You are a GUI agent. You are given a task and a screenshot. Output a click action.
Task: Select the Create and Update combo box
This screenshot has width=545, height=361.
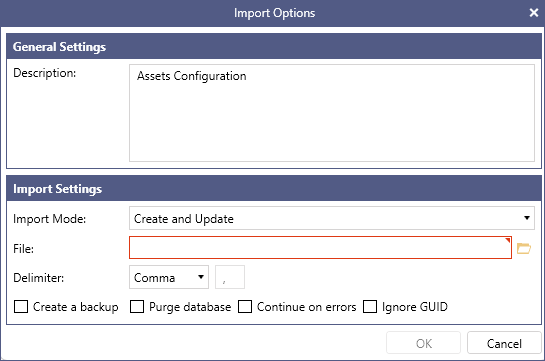pyautogui.click(x=332, y=218)
